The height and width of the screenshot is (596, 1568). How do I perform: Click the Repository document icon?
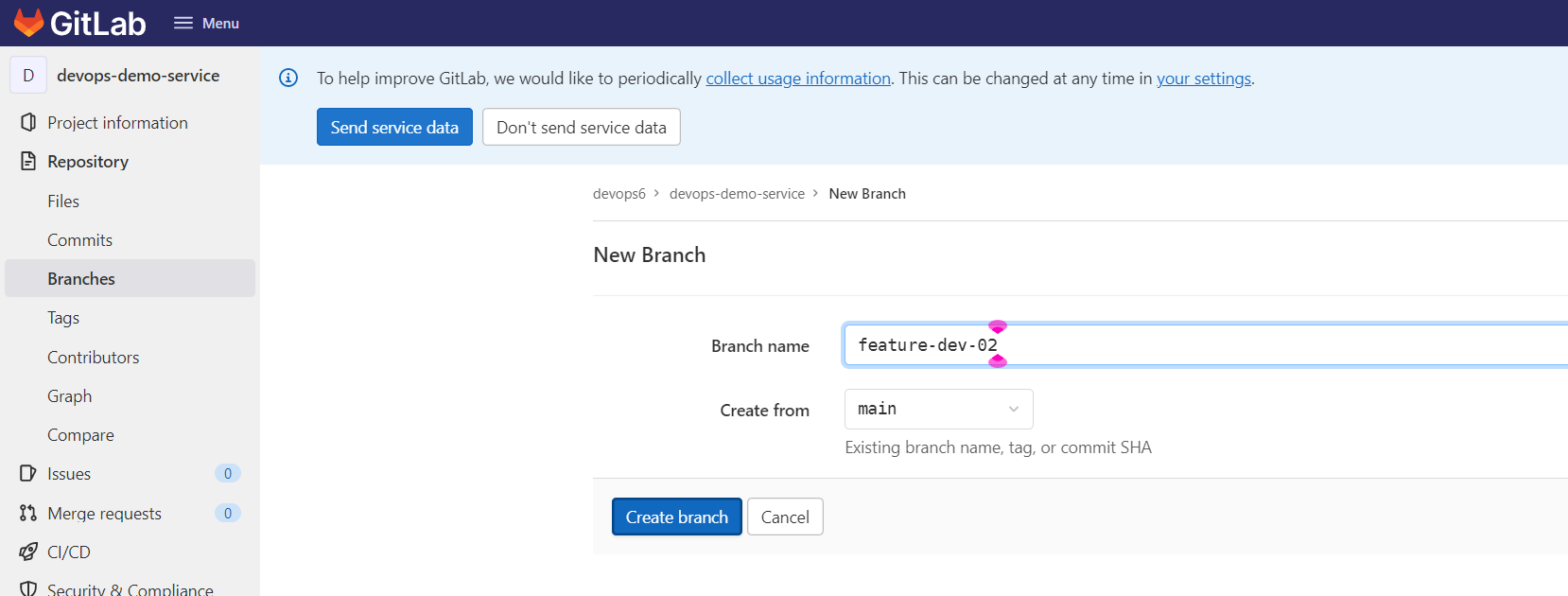28,161
